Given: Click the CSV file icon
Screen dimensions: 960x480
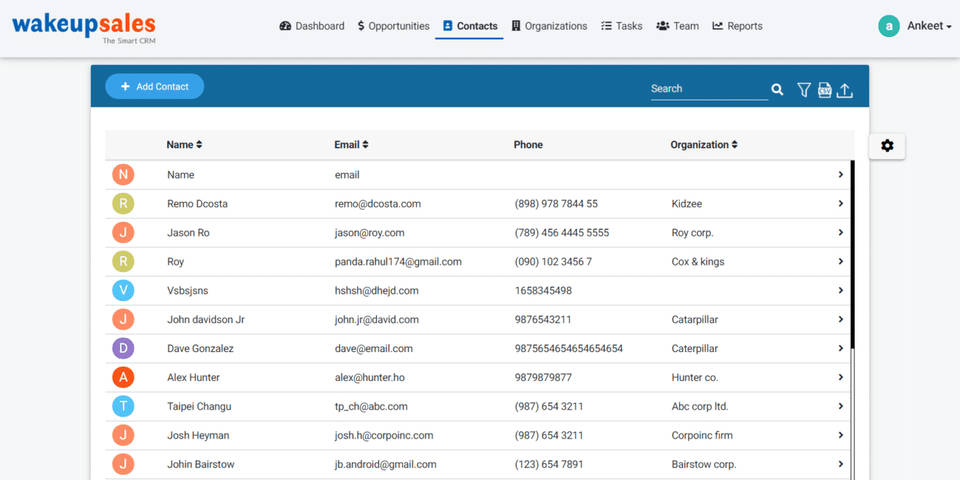Looking at the screenshot, I should [824, 90].
